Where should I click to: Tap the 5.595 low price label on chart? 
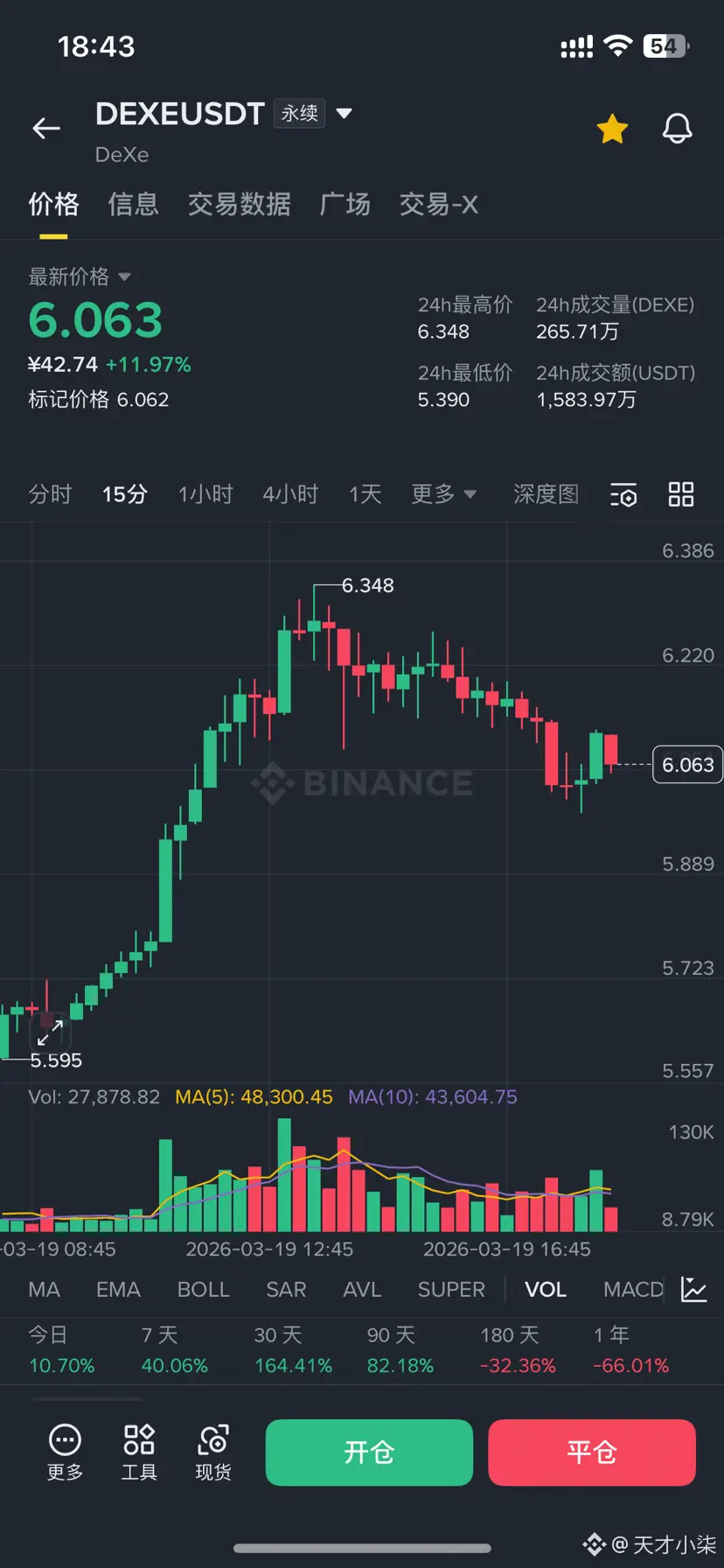tap(56, 1060)
